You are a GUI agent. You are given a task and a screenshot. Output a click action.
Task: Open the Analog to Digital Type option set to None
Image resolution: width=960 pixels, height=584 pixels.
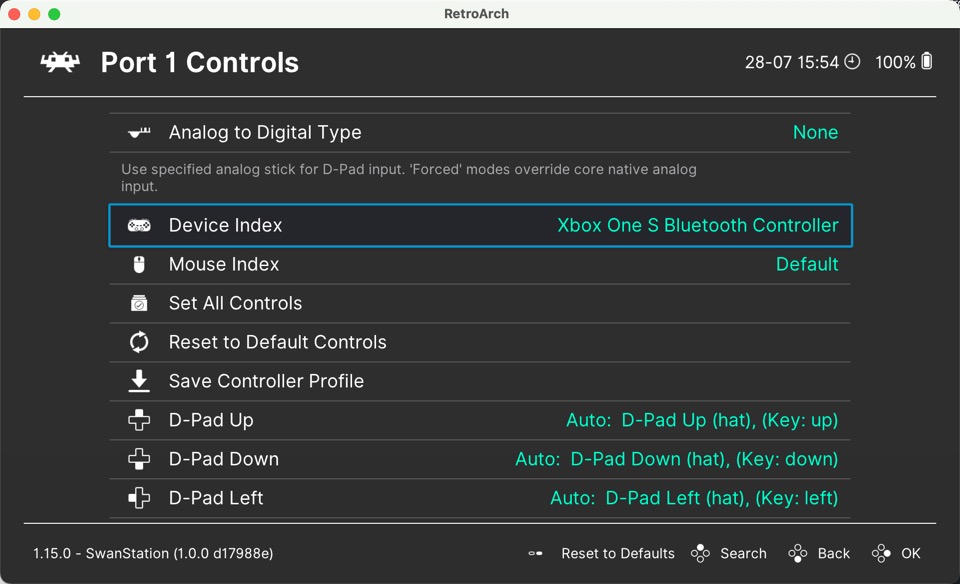pos(480,131)
